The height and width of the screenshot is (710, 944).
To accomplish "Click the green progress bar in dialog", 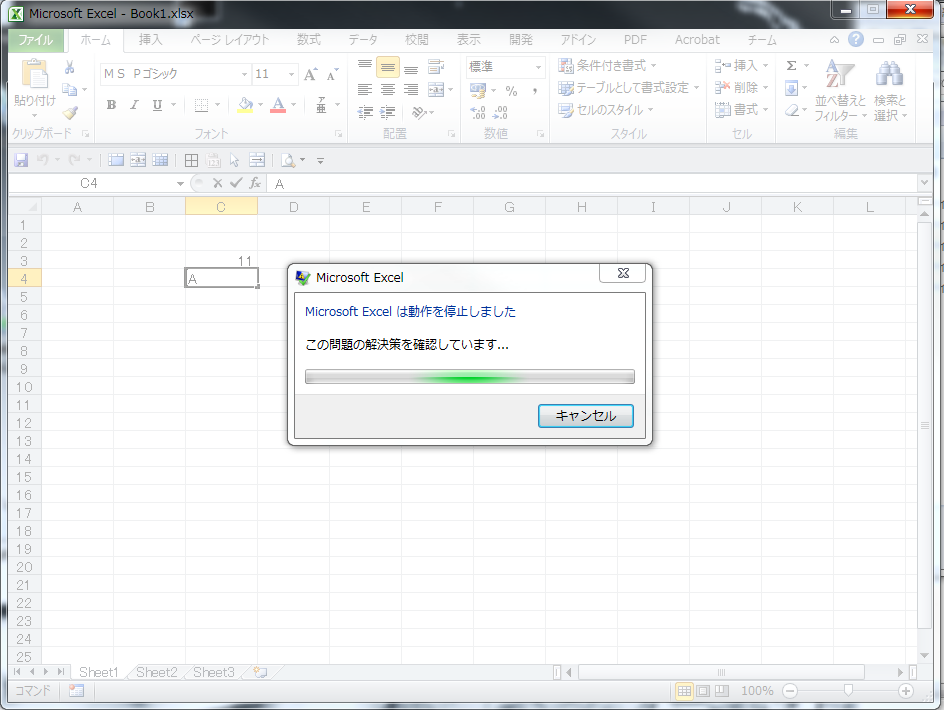I will (x=470, y=377).
